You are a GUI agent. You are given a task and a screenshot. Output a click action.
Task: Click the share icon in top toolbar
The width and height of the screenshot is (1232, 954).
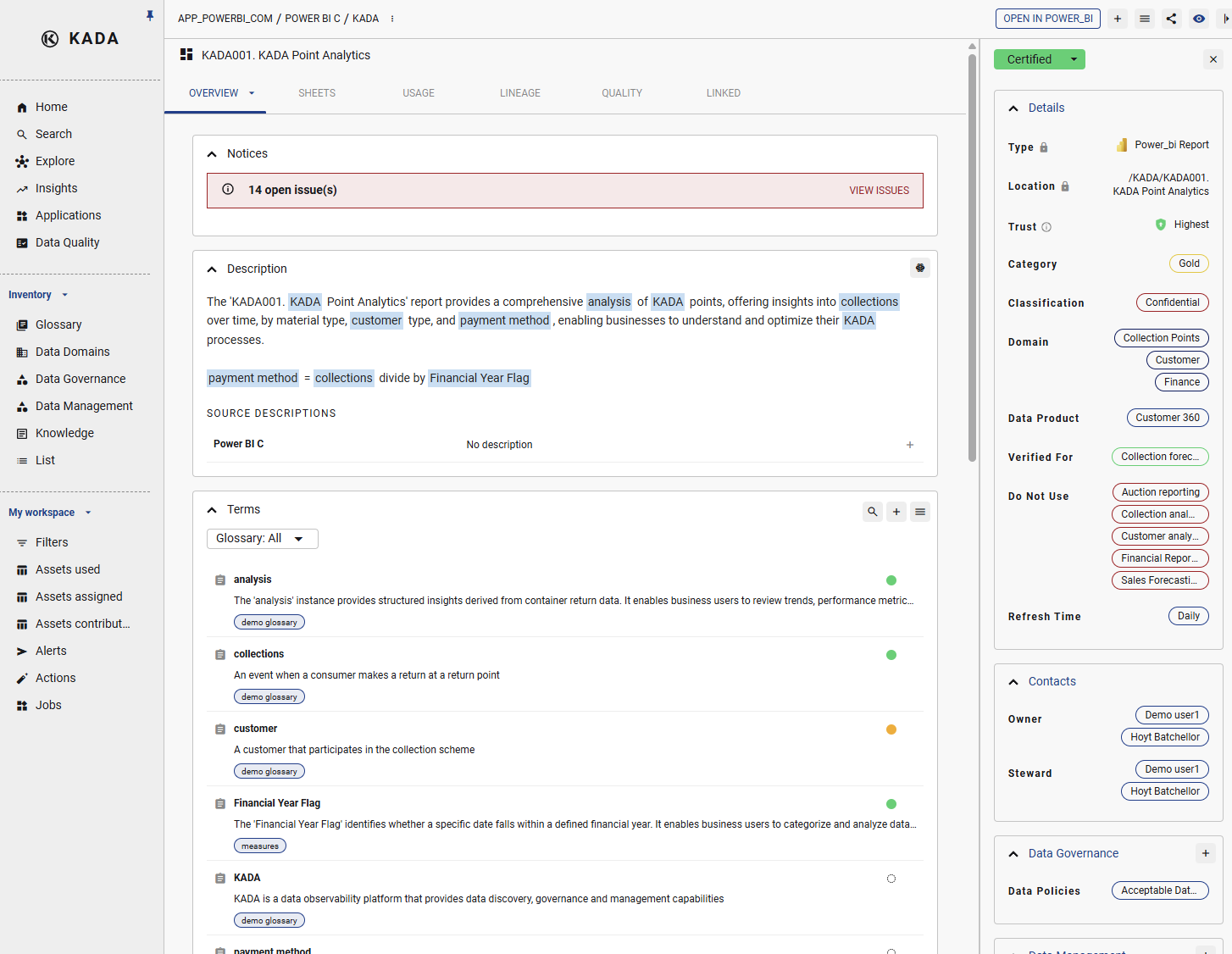[1171, 19]
